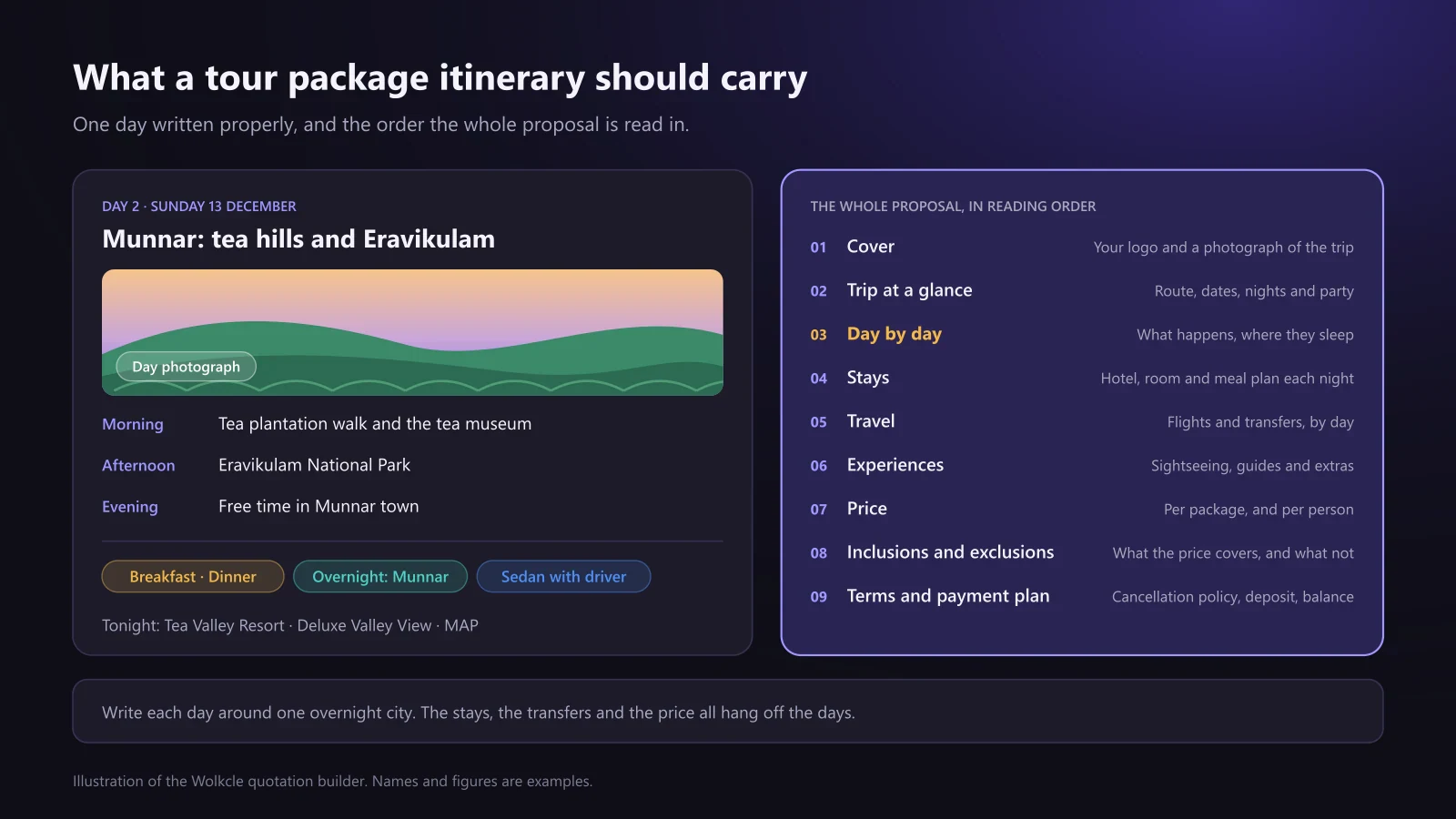This screenshot has width=1456, height=819.
Task: Click 'THE WHOLE PROPOSAL, IN READING ORDER' header
Action: pyautogui.click(x=953, y=207)
